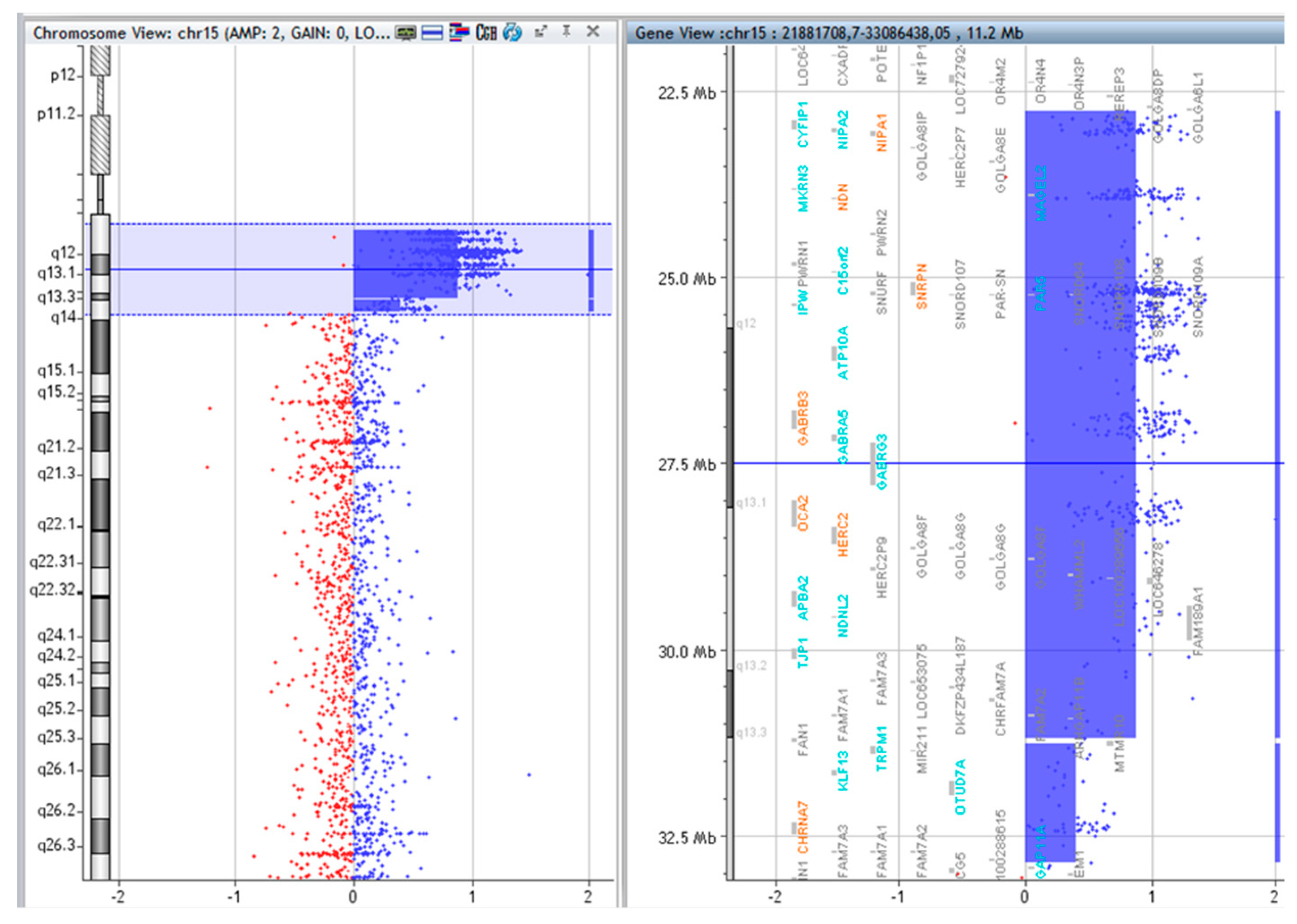This screenshot has height=924, width=1297.
Task: Pin the Chromosome View panel
Action: coord(566,31)
